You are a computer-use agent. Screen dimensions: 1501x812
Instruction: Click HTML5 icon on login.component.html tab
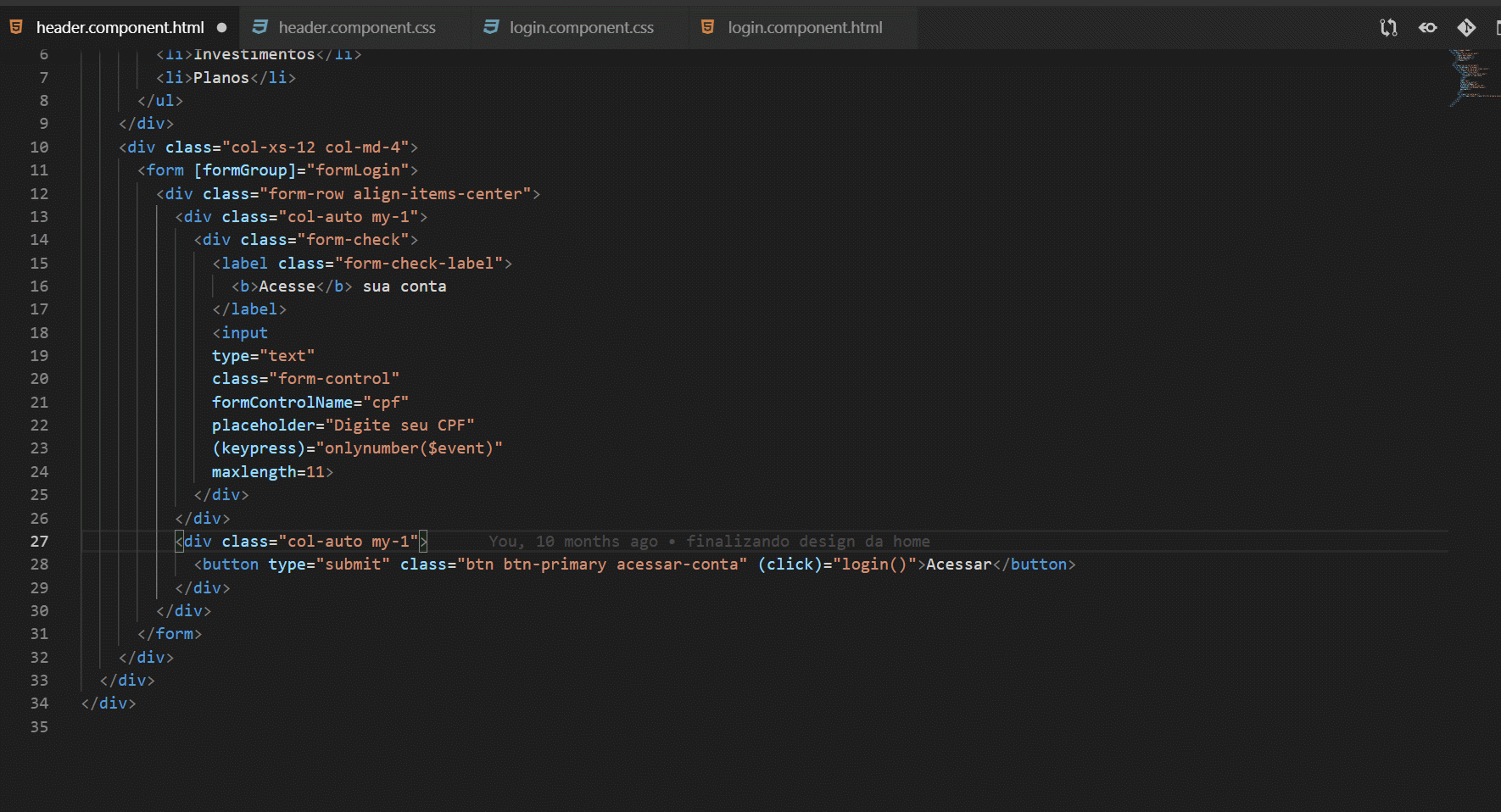point(707,27)
